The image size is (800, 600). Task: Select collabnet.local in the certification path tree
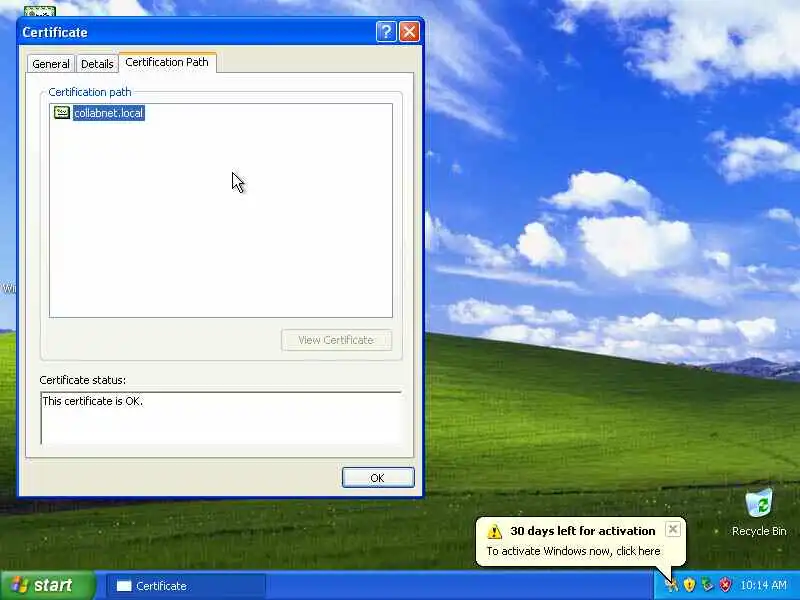tap(108, 113)
